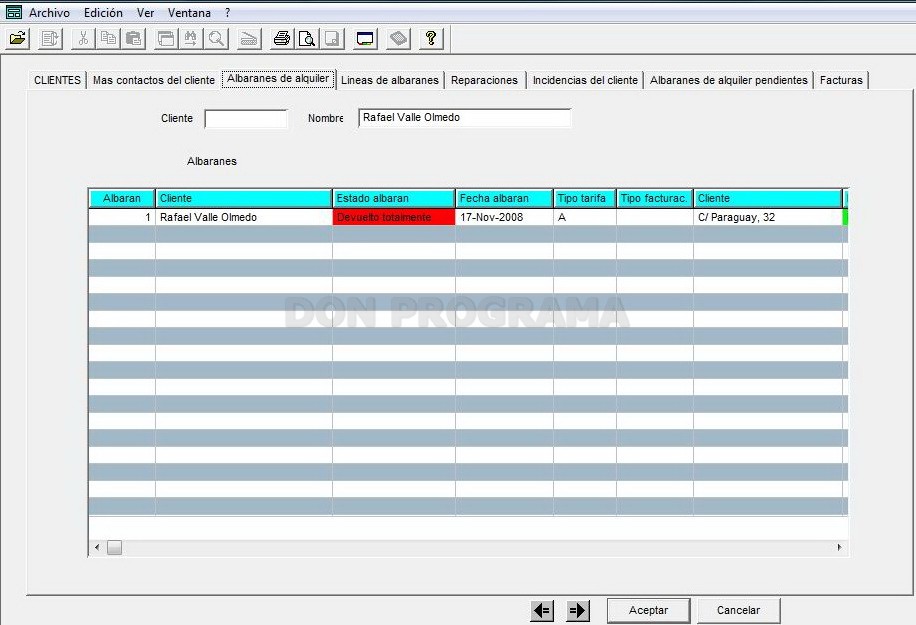Click the Cancelar button
916x625 pixels.
[x=738, y=610]
